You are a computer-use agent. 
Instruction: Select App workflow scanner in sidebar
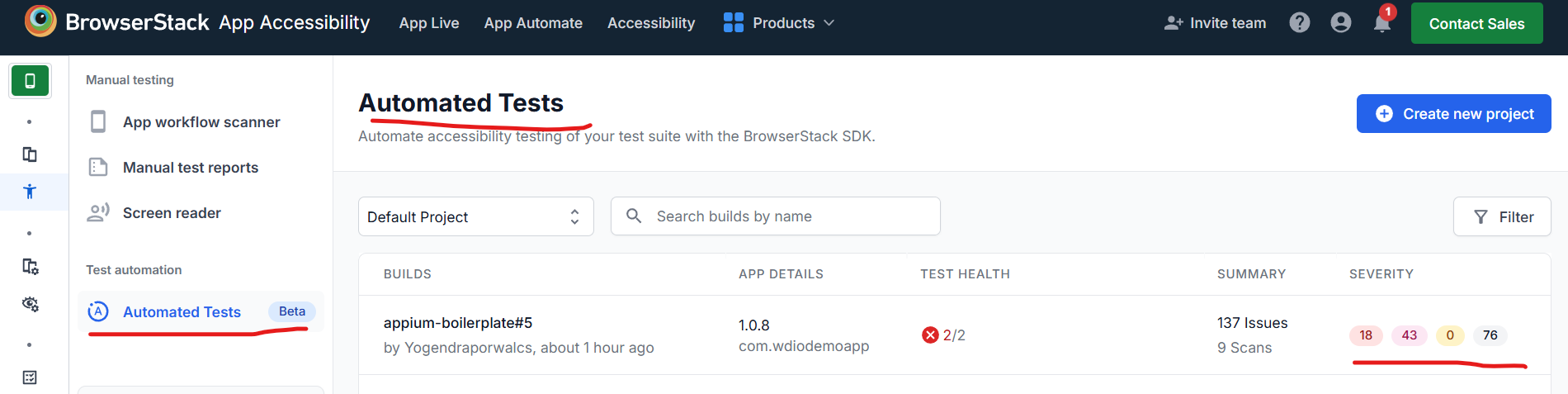[201, 122]
